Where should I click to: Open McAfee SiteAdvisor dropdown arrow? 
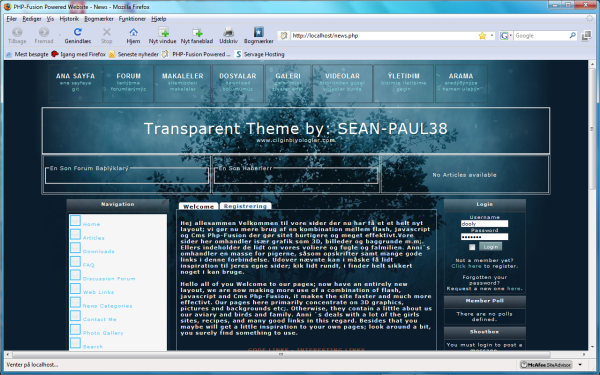pos(580,365)
